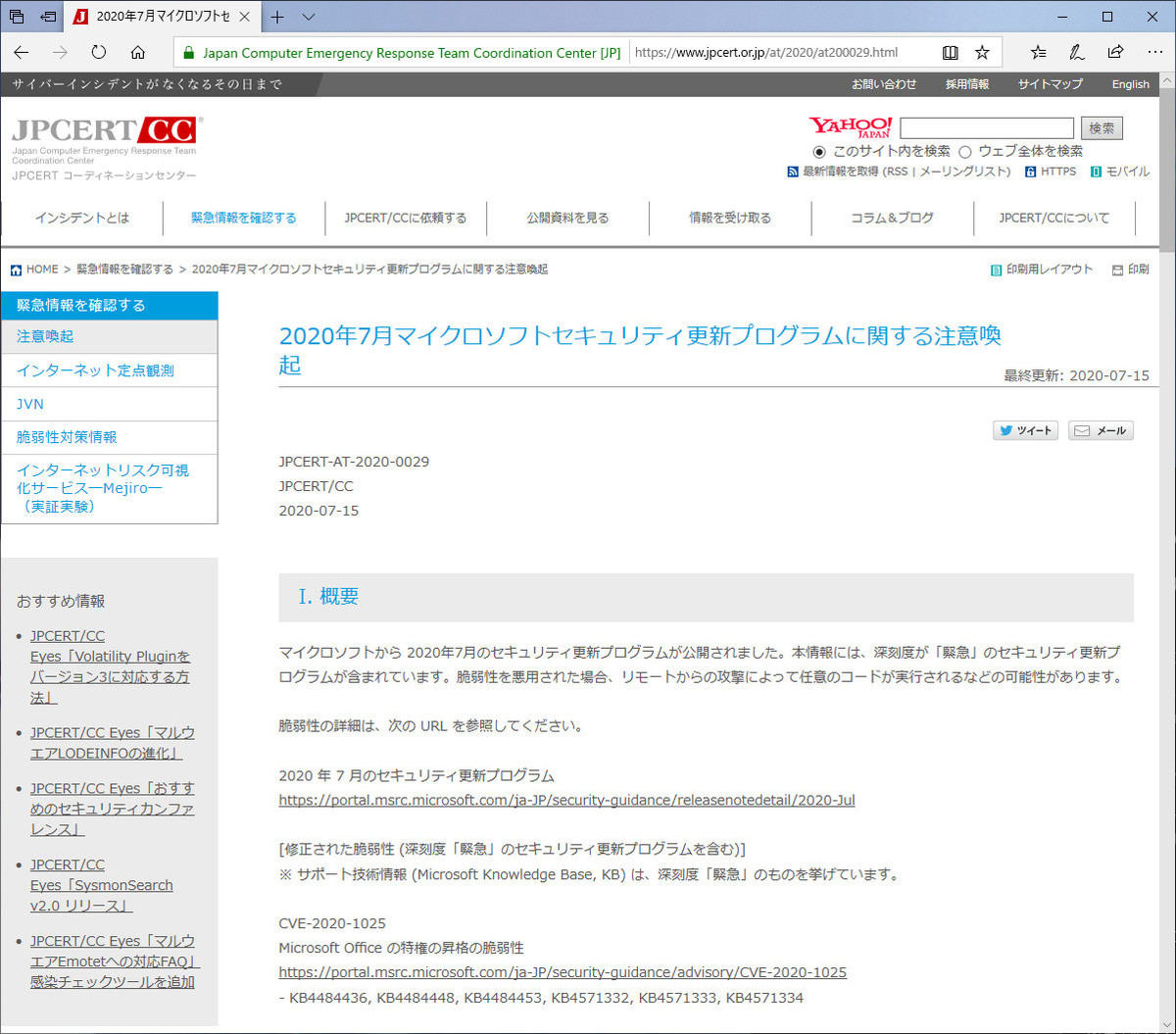Click the Add notes pen icon
The height and width of the screenshot is (1034, 1176).
tap(1077, 53)
